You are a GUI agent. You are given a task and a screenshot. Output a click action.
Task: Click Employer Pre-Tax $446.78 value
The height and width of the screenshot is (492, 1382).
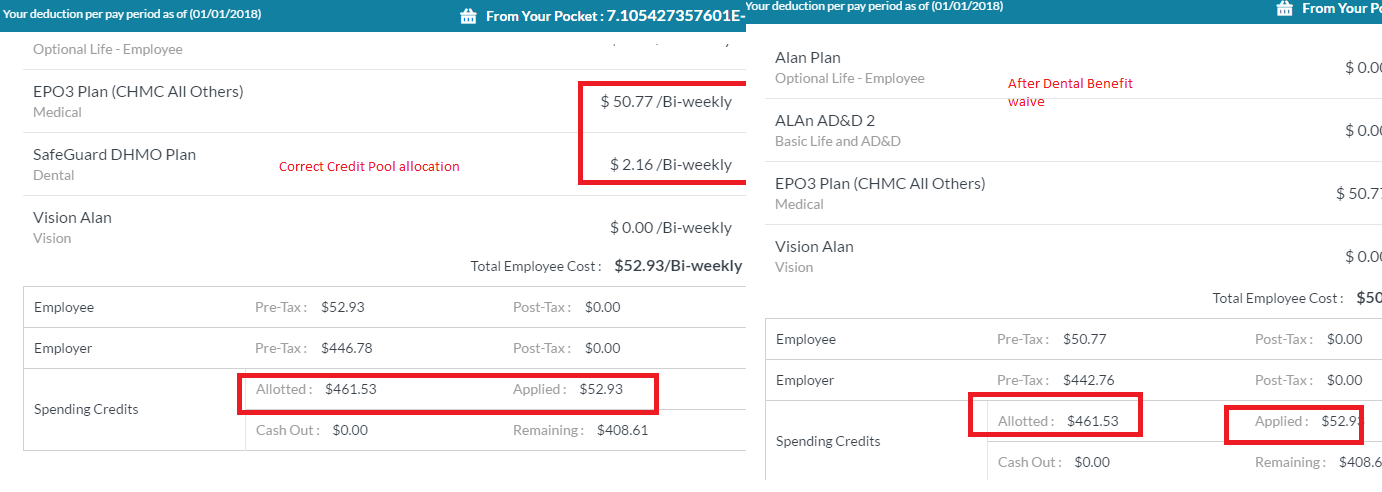(346, 348)
